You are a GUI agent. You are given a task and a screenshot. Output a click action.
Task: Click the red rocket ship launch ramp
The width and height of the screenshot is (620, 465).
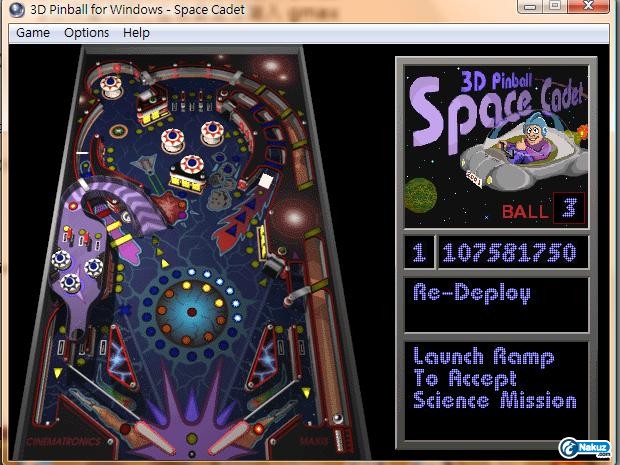[x=240, y=221]
